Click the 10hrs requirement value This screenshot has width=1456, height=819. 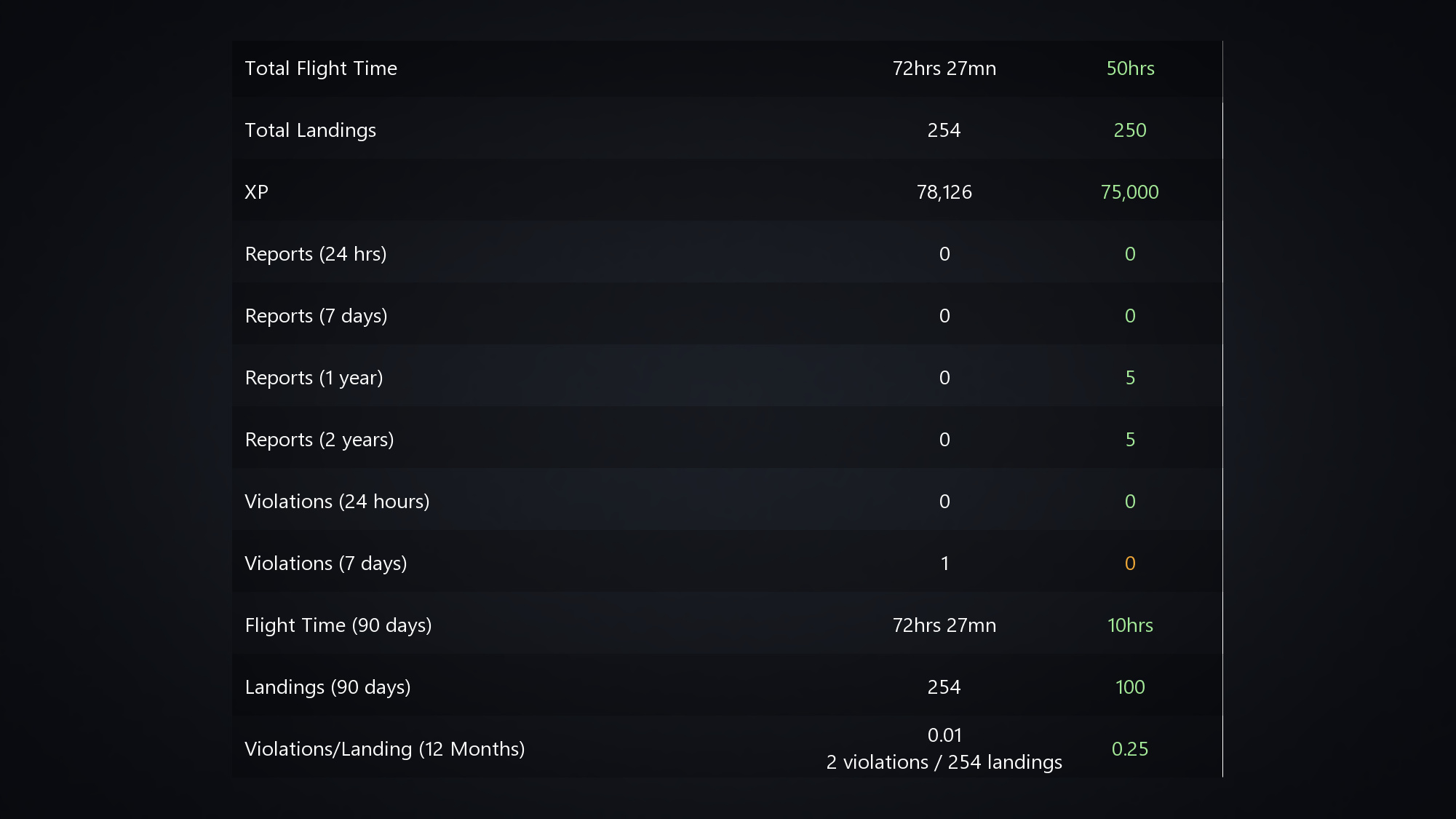1130,625
